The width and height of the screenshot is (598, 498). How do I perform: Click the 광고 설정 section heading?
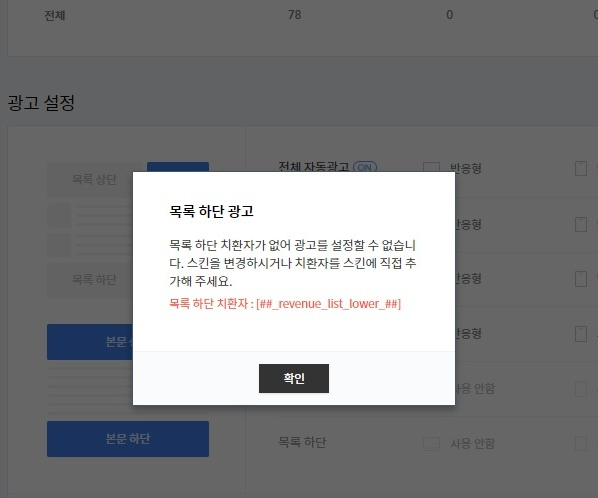[41, 103]
